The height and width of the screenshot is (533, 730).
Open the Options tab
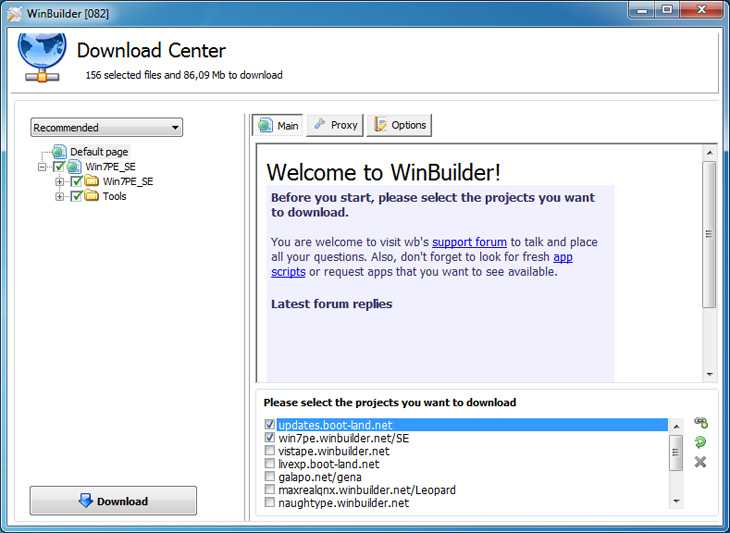399,125
